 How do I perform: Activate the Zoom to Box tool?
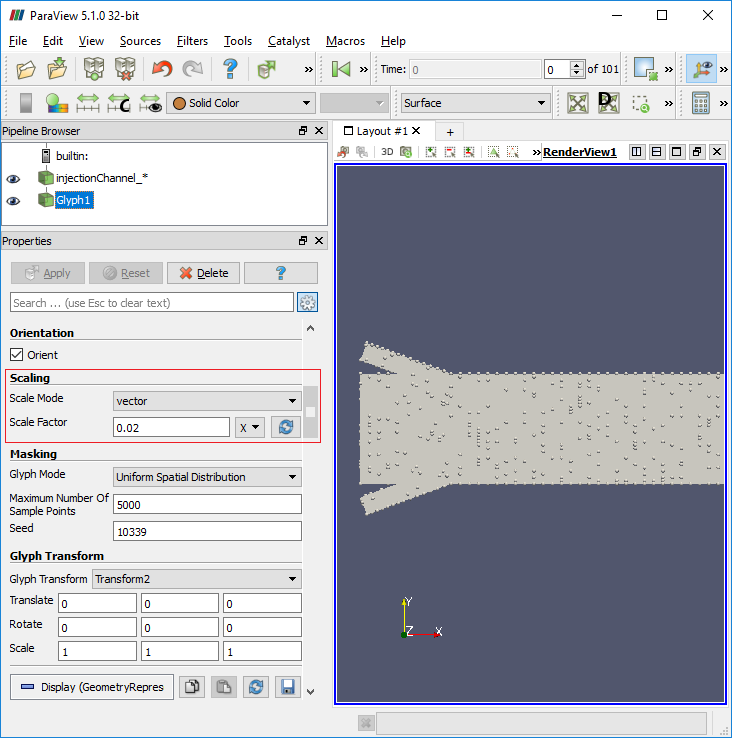click(640, 104)
